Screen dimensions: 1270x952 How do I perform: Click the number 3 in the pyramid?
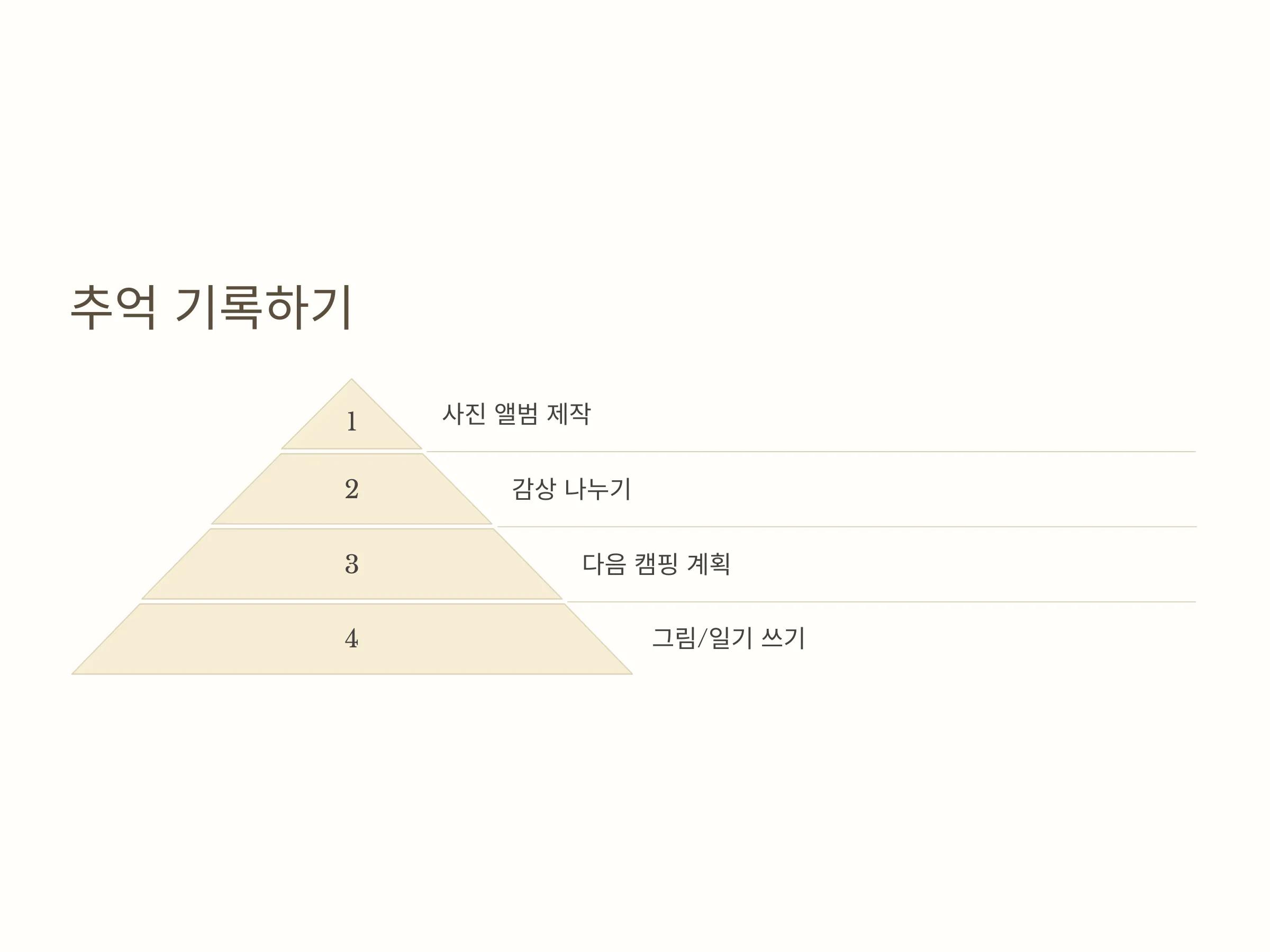[352, 563]
